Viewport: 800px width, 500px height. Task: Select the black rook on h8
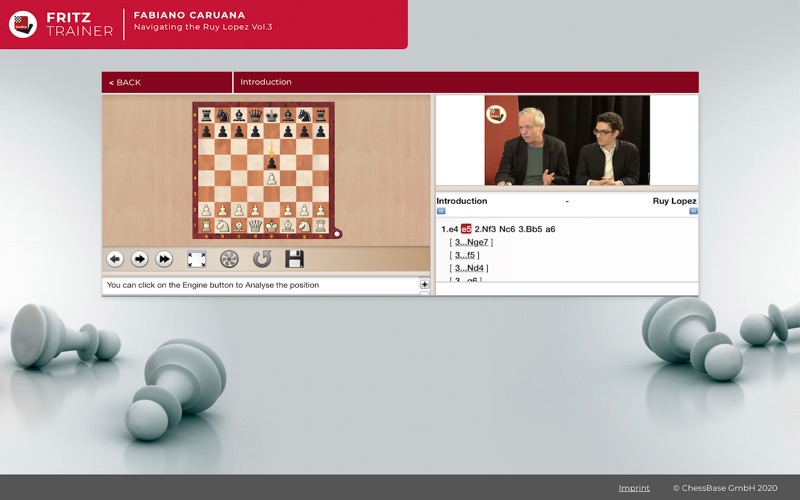[320, 116]
